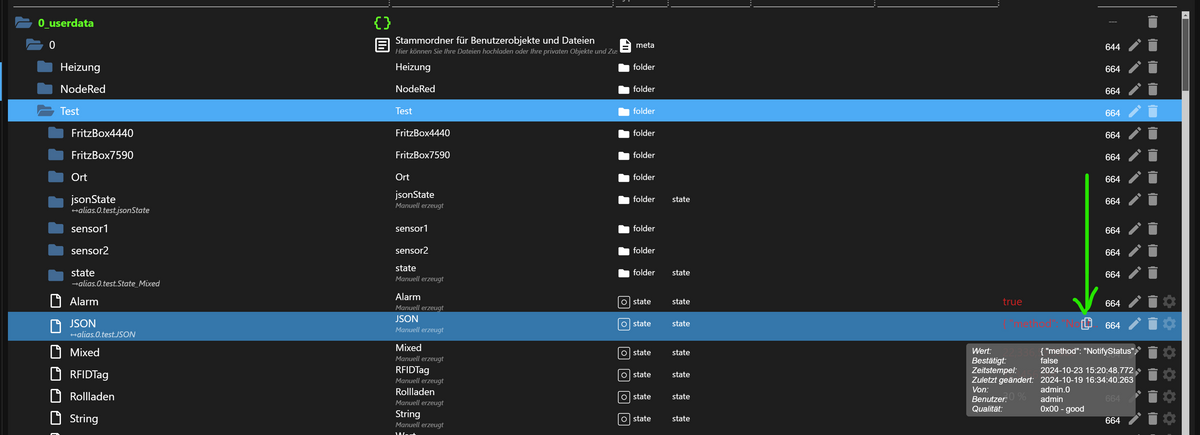Click the JSON braces icon of 0_userdata
This screenshot has height=435, width=1200.
pos(380,21)
